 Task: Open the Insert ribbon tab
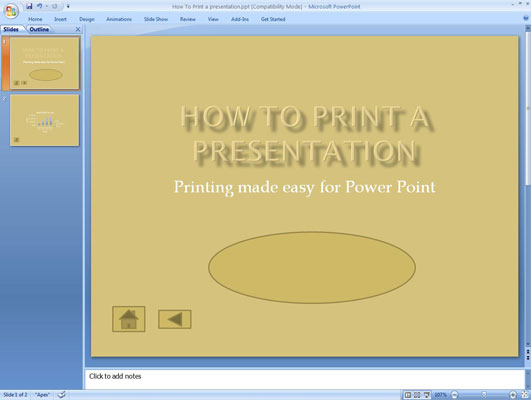coord(60,19)
